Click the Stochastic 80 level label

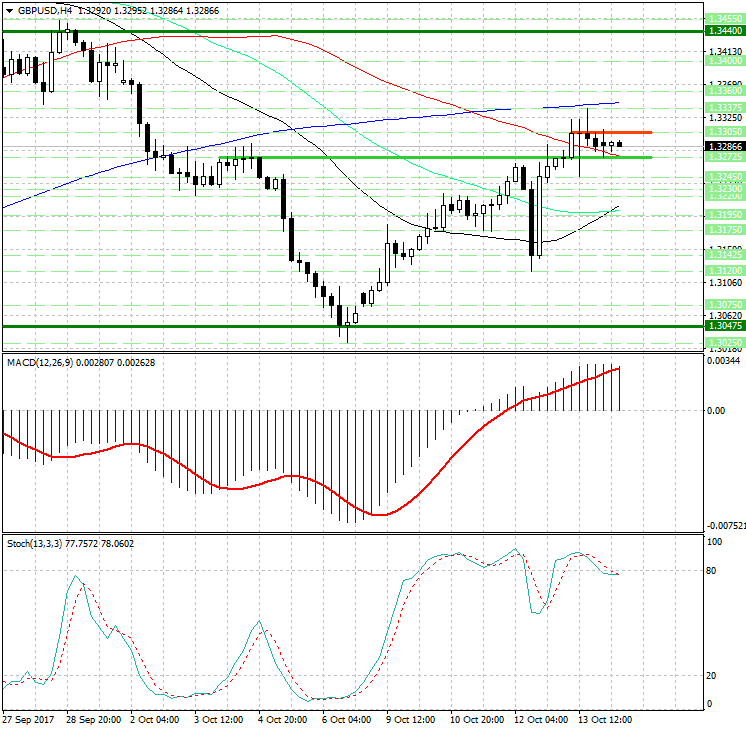click(x=711, y=571)
